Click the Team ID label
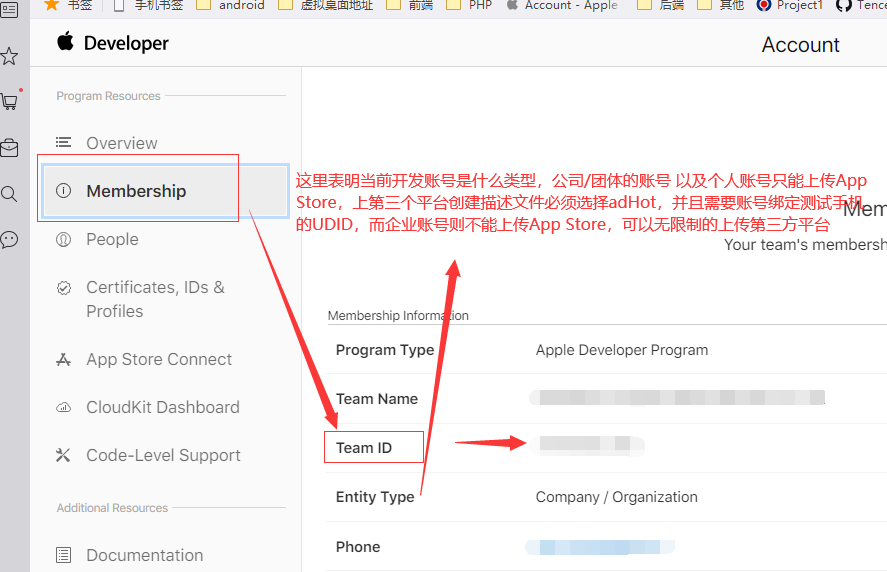Screen dimensions: 887x572 pos(364,448)
